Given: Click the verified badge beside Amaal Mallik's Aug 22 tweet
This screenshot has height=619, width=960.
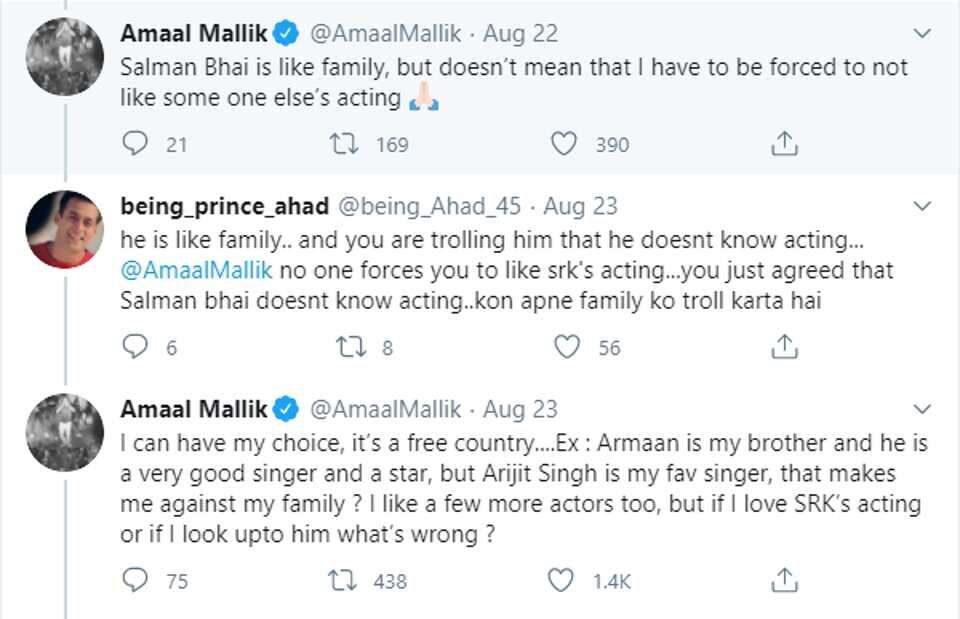Looking at the screenshot, I should click(286, 32).
